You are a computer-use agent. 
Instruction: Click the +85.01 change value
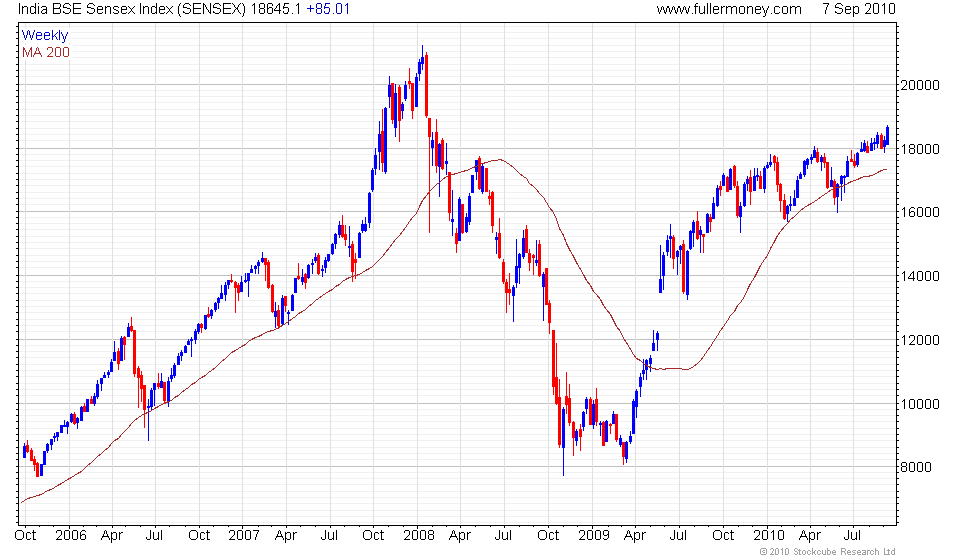coord(328,9)
